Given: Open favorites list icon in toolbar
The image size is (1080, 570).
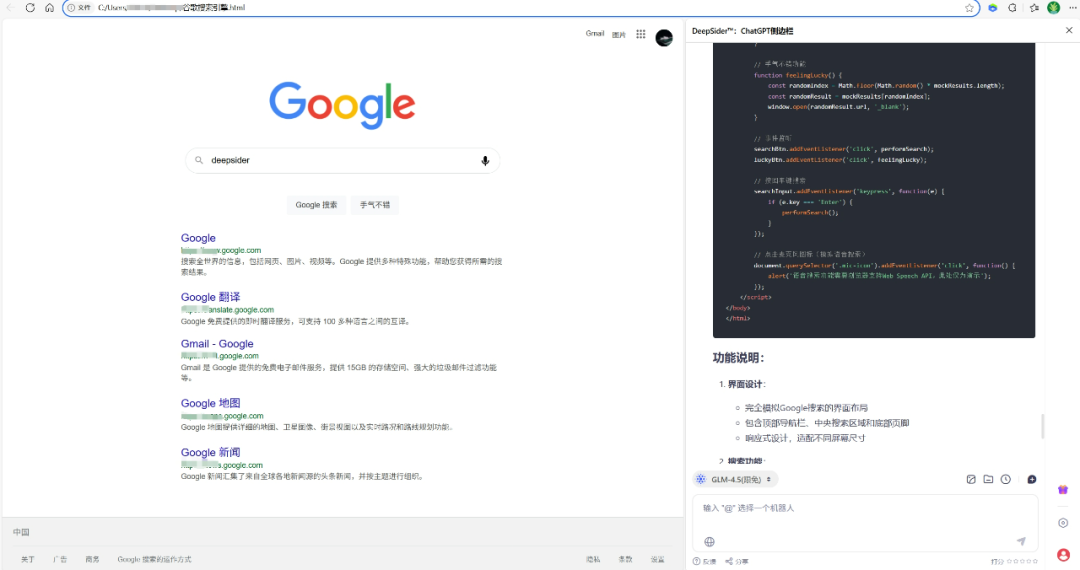Looking at the screenshot, I should click(x=1034, y=8).
